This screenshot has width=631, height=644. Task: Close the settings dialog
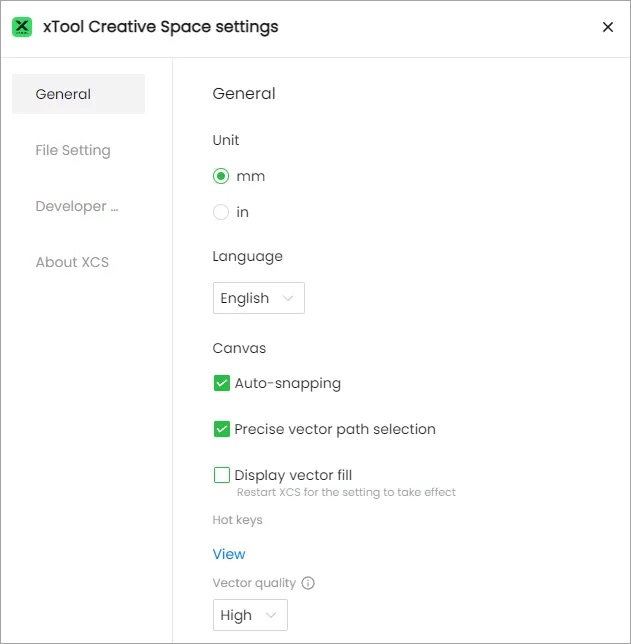(607, 27)
